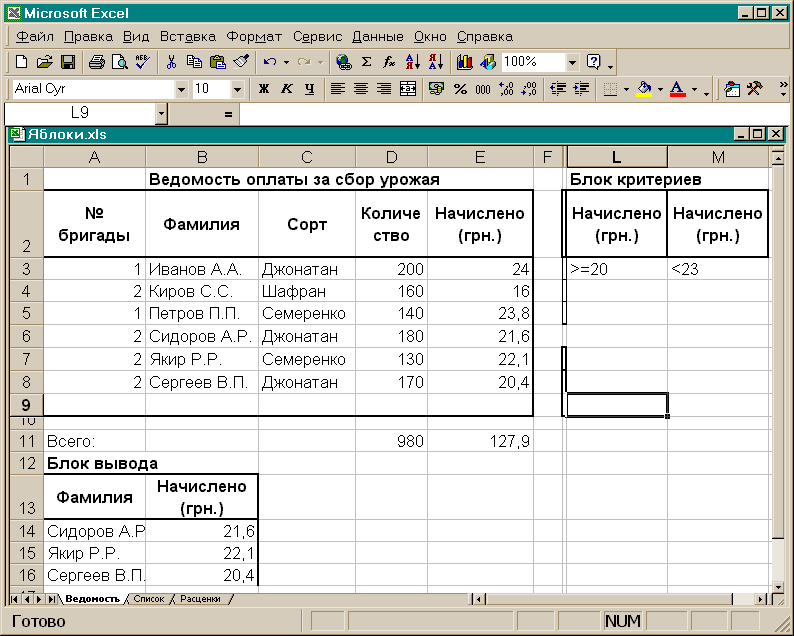
Task: Select row header 11
Action: click(x=26, y=441)
